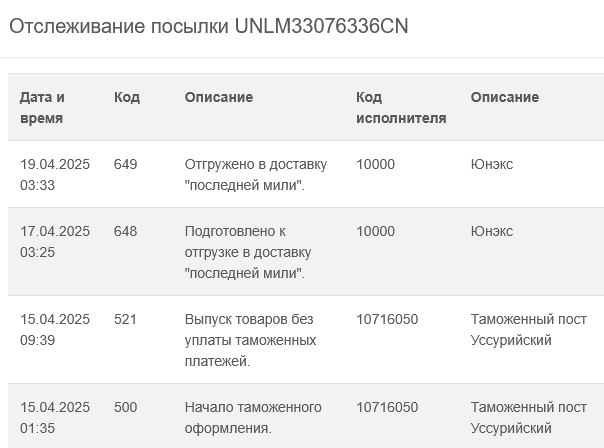Click "Начало таможенного оформления" description
Image resolution: width=604 pixels, height=448 pixels.
click(x=253, y=417)
